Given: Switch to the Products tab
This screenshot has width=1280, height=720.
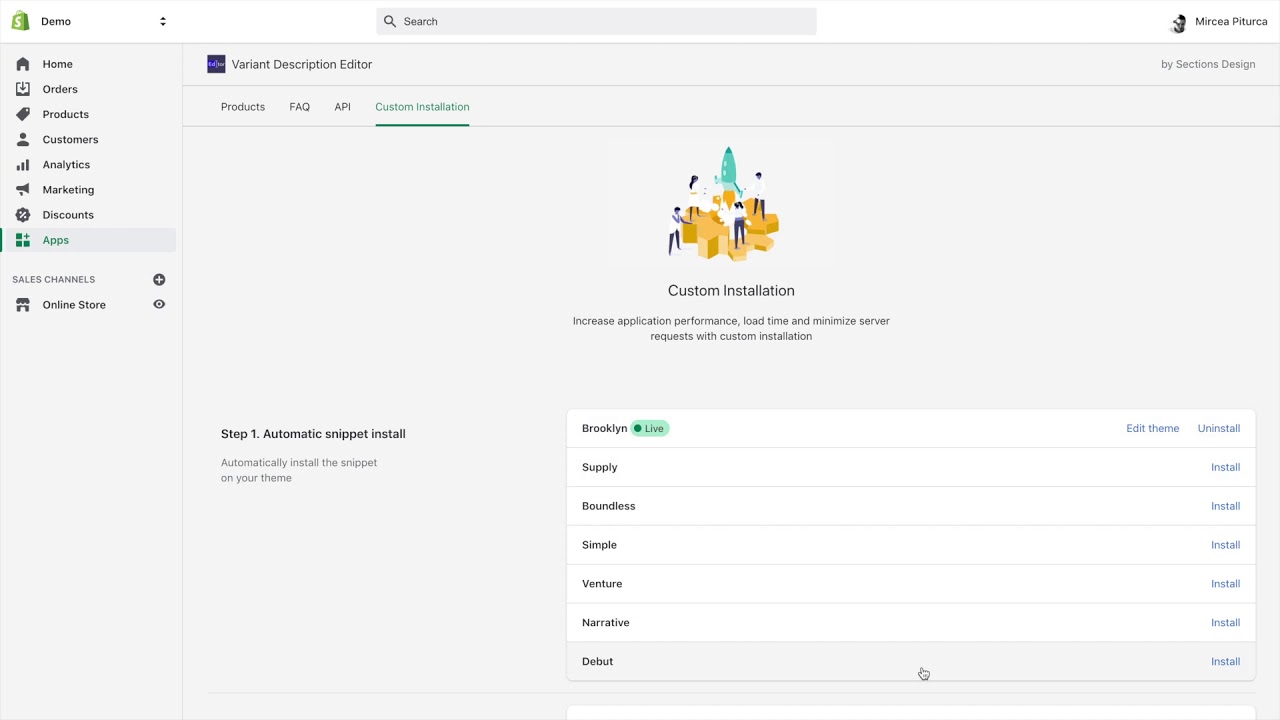Looking at the screenshot, I should coord(243,107).
